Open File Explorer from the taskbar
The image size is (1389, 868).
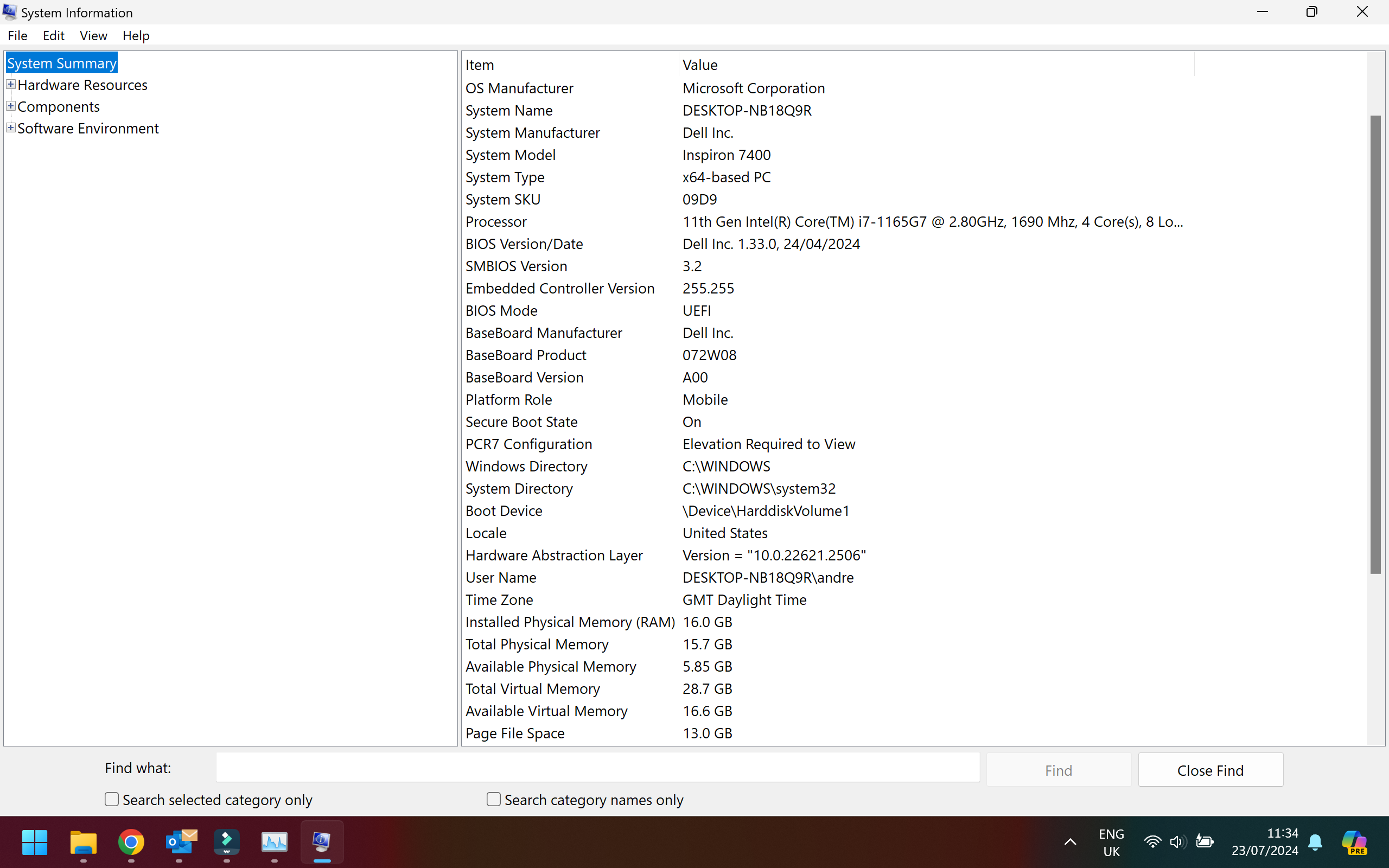coord(83,842)
